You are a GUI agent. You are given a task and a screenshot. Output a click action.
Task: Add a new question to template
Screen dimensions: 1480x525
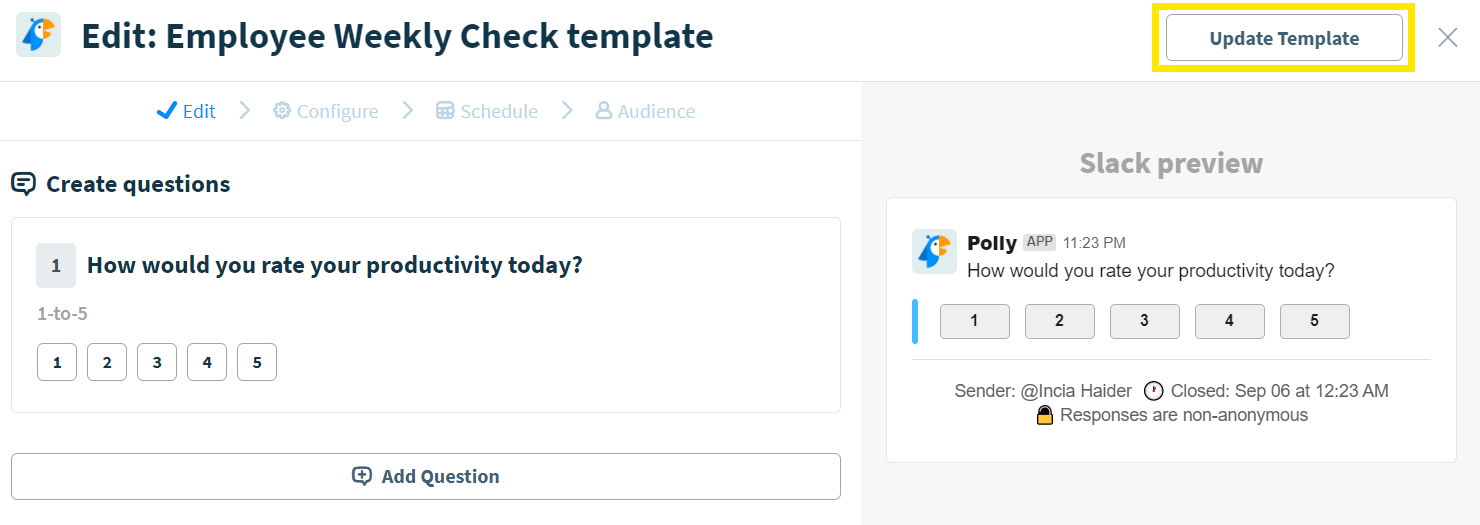[426, 476]
